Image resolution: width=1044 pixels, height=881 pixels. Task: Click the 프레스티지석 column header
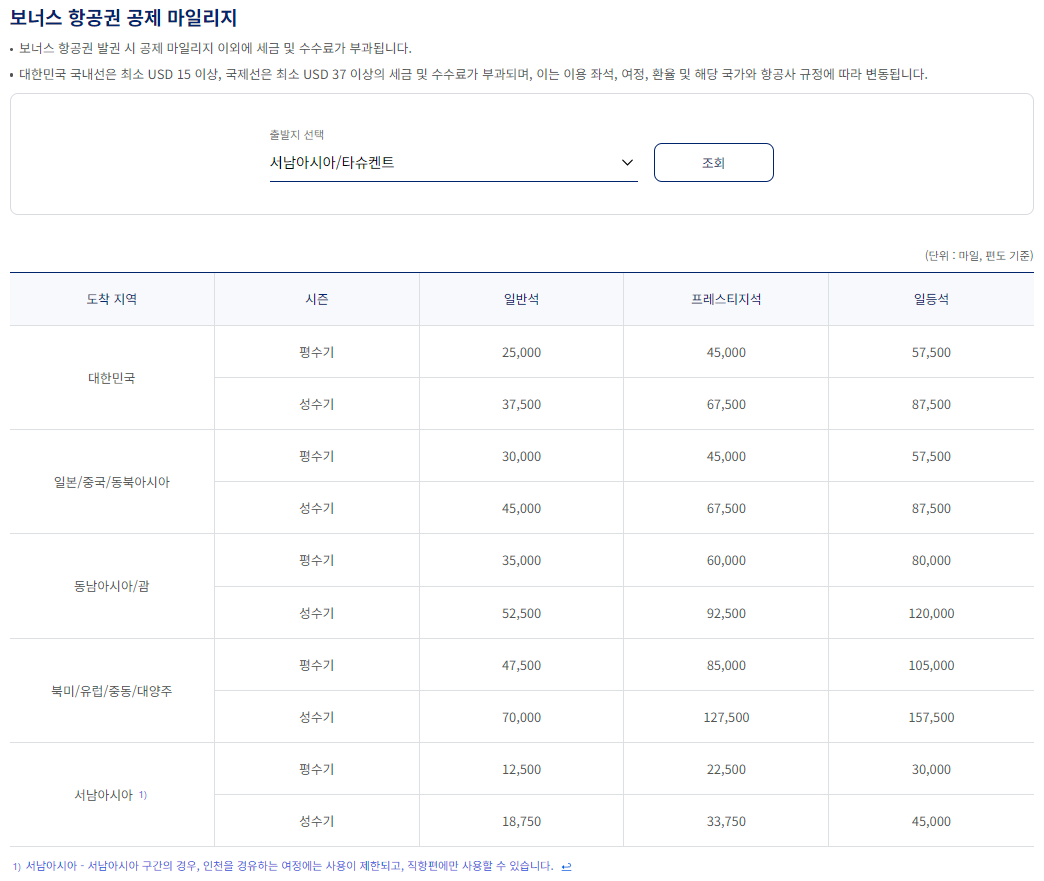click(724, 299)
